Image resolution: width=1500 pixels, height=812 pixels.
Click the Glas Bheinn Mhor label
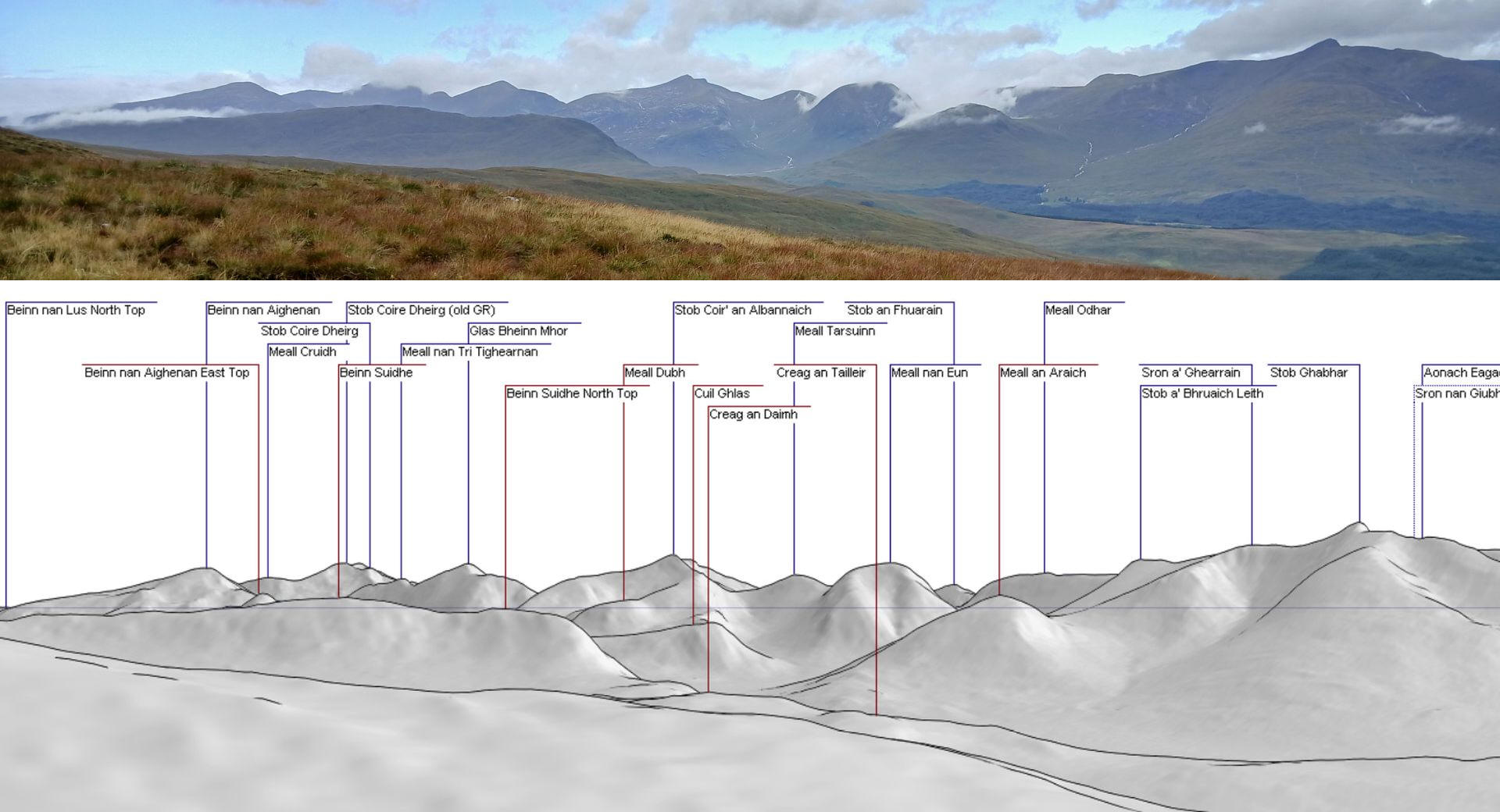pyautogui.click(x=519, y=331)
